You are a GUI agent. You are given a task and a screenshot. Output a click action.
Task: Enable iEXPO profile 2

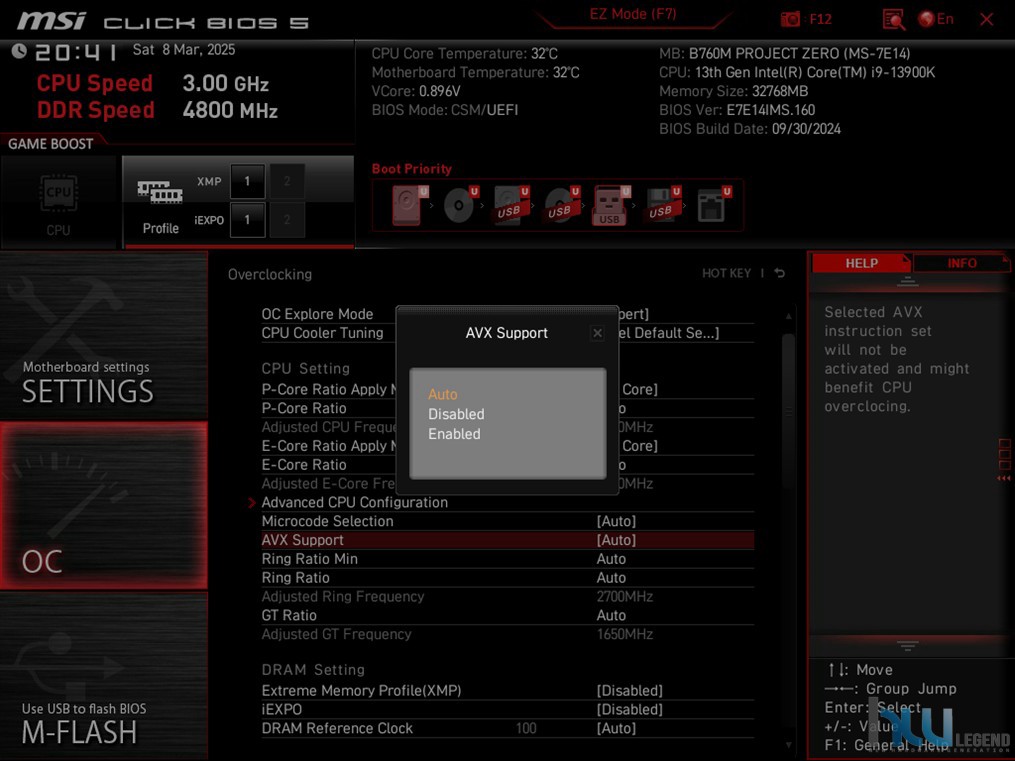(x=287, y=219)
